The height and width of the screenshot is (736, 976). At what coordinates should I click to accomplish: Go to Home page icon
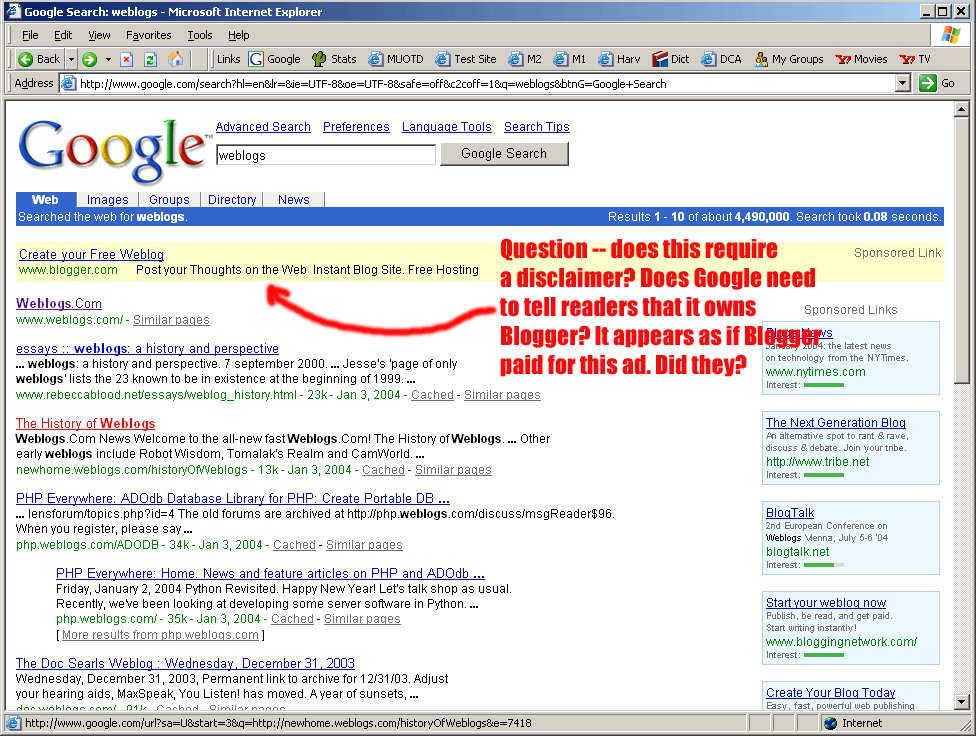coord(175,59)
